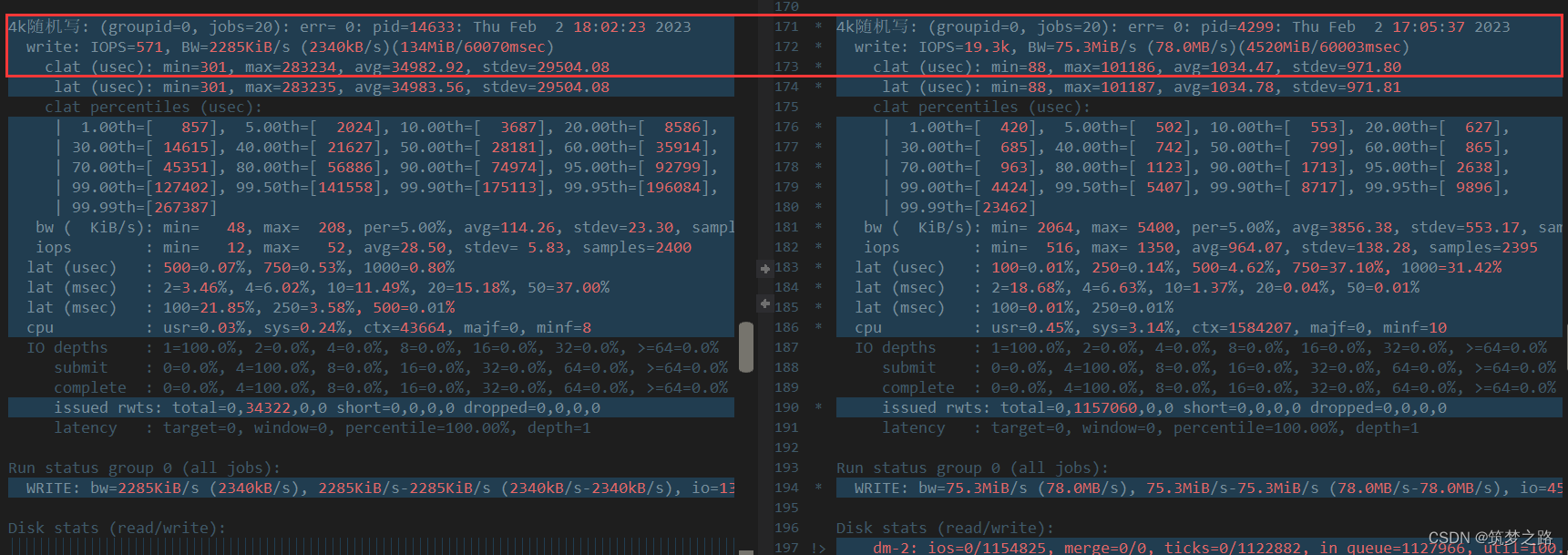Click the left pane vertical scrollbar thumb

tap(746, 346)
